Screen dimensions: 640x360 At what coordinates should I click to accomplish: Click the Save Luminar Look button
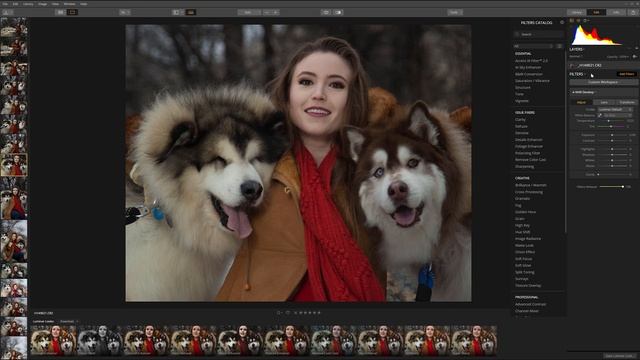point(619,356)
